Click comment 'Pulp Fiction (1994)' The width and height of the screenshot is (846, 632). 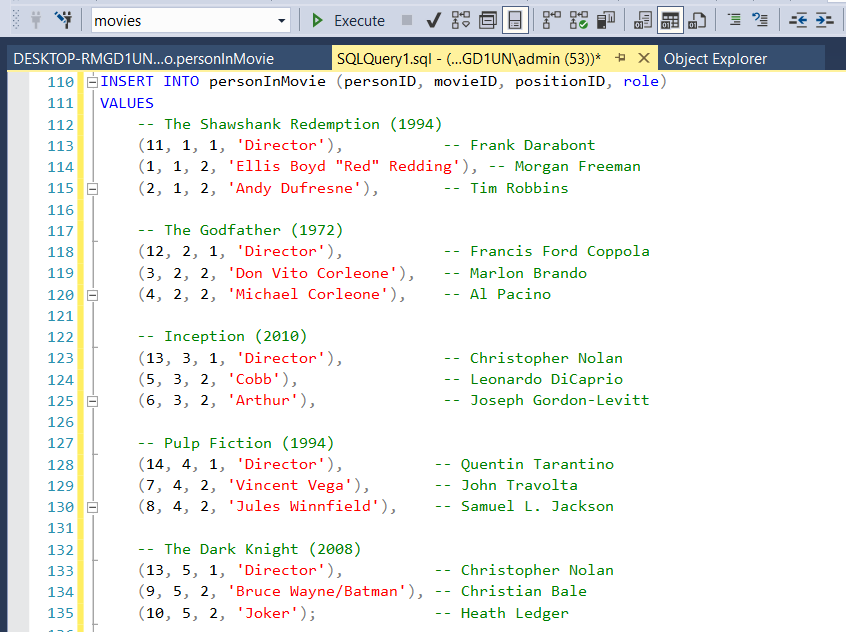[236, 443]
